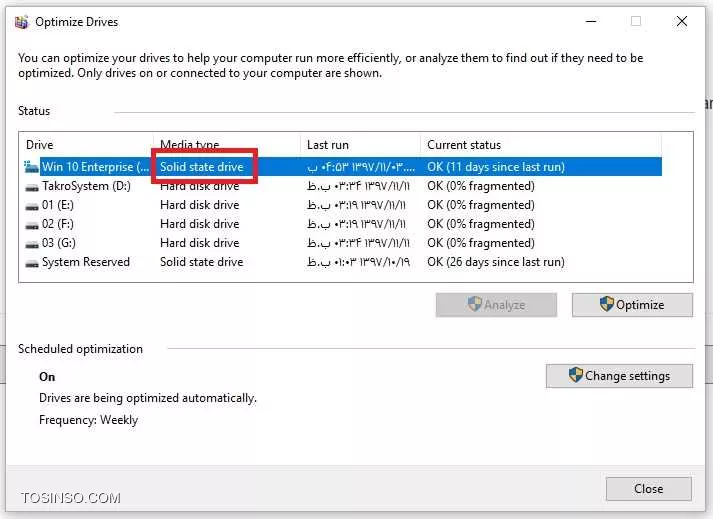
Task: Click Hard disk drive in 02 (F:) row
Action: click(x=200, y=224)
